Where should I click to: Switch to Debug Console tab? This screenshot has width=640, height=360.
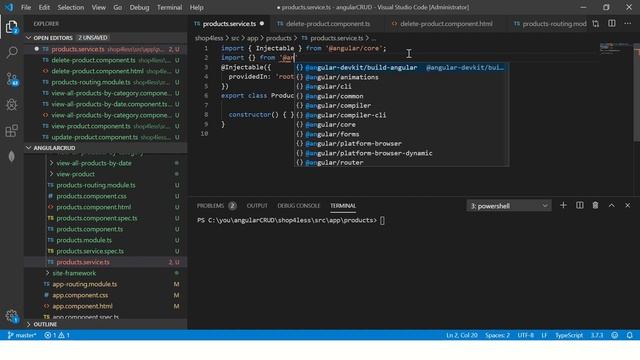point(299,206)
